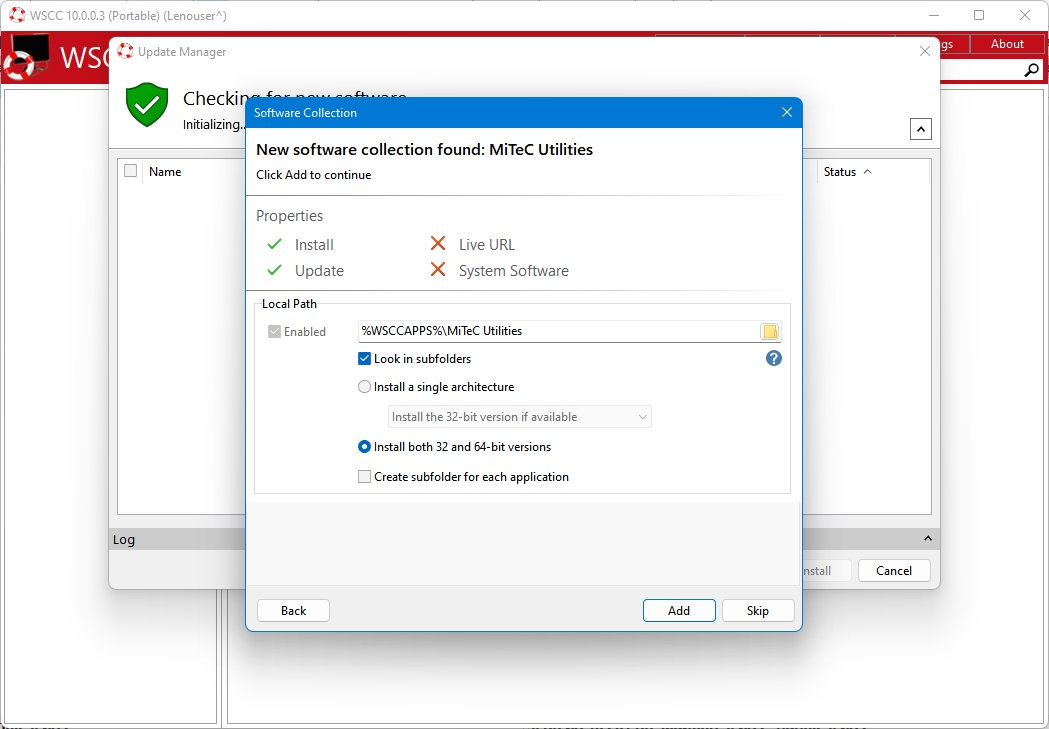The width and height of the screenshot is (1049, 729).
Task: Click the WSCC lifebuoy logo in the header
Action: (x=27, y=58)
